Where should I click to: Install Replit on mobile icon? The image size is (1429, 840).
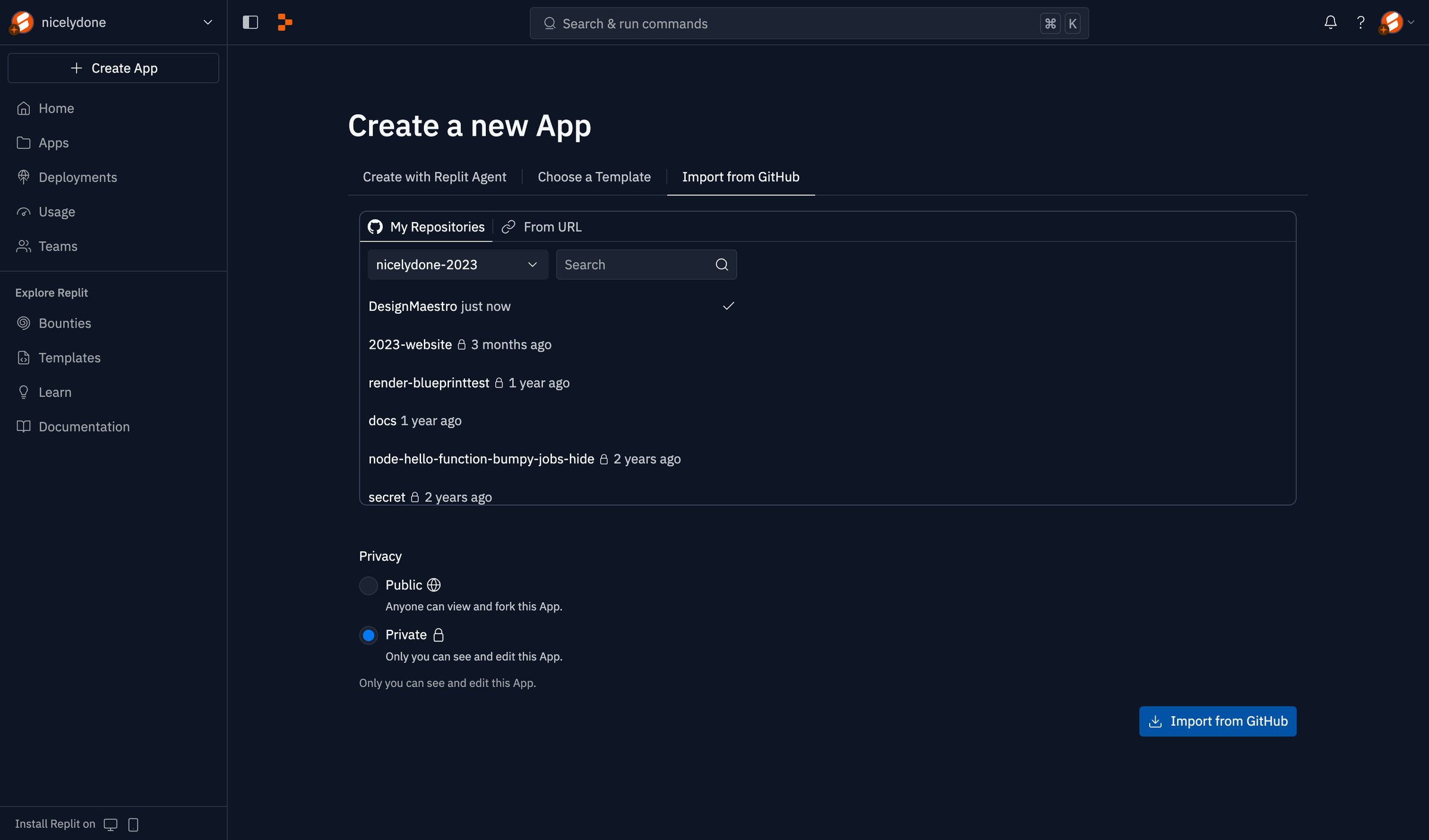coord(133,824)
